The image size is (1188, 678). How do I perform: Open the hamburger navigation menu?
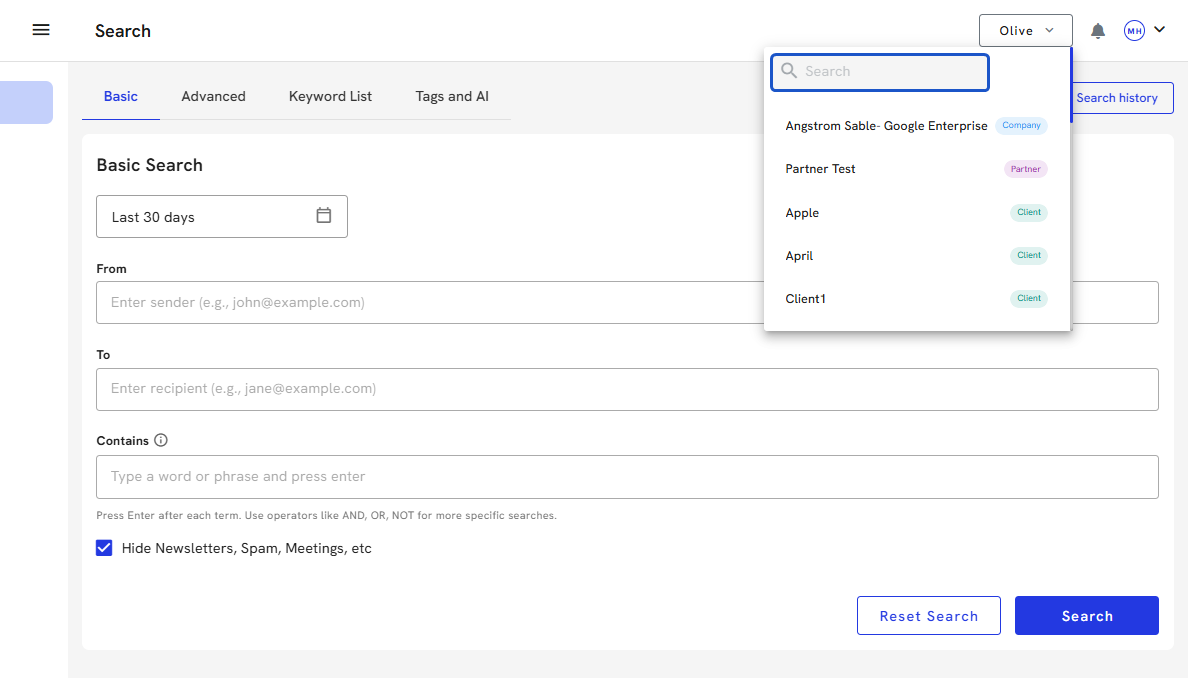click(x=41, y=30)
